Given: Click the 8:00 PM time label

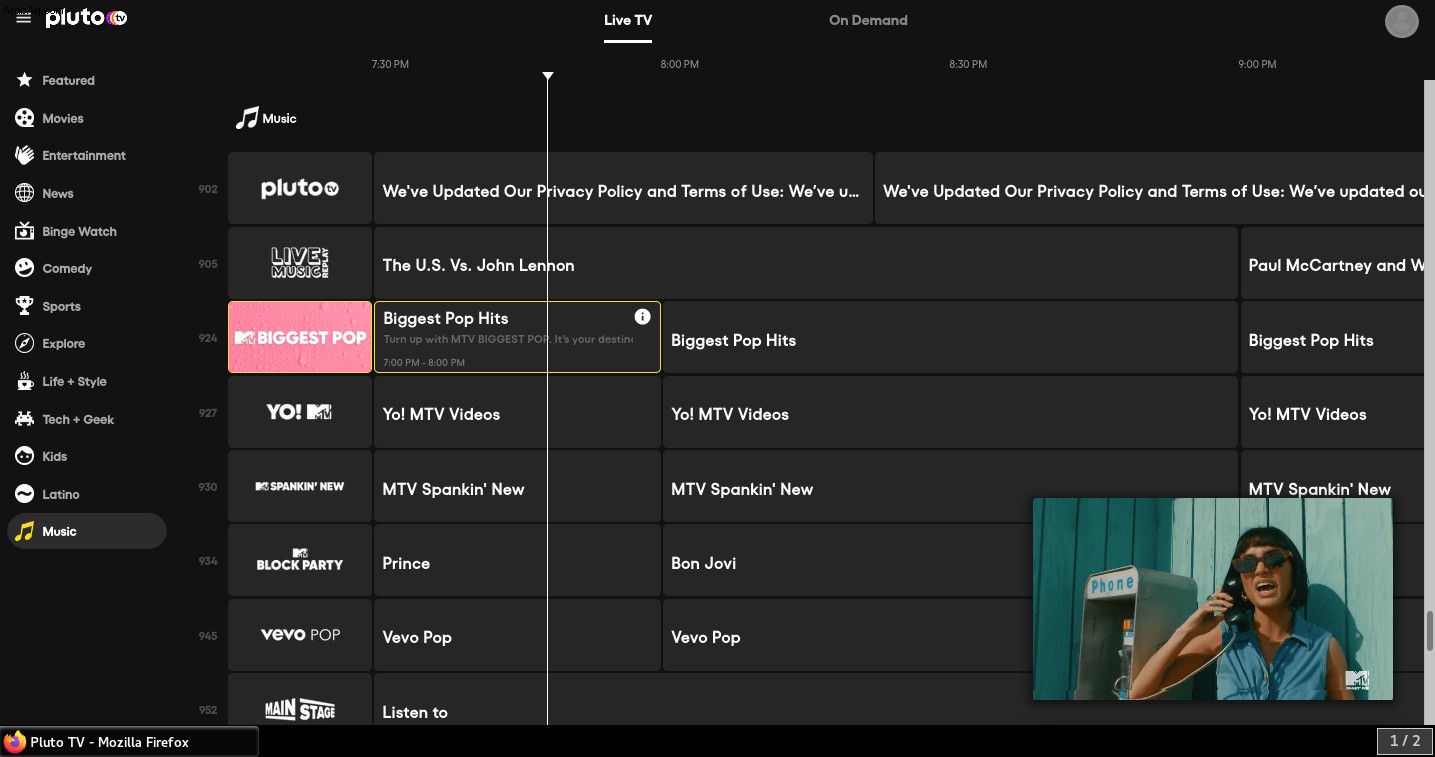Looking at the screenshot, I should (x=679, y=64).
